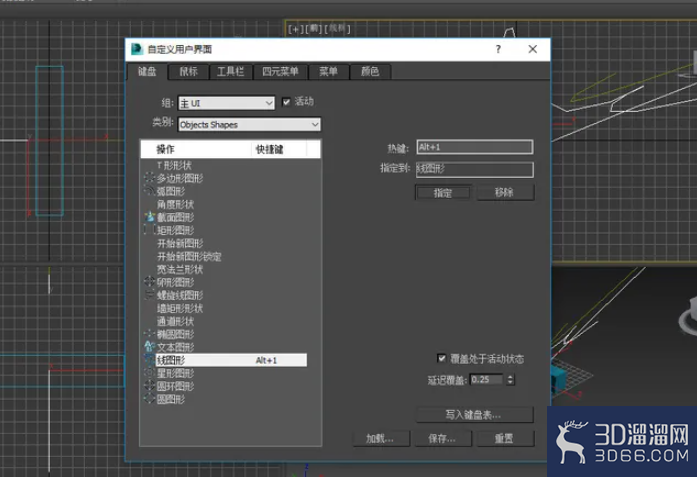The height and width of the screenshot is (477, 697).
Task: Click the 多边形图形 polygon shape icon
Action: [149, 178]
